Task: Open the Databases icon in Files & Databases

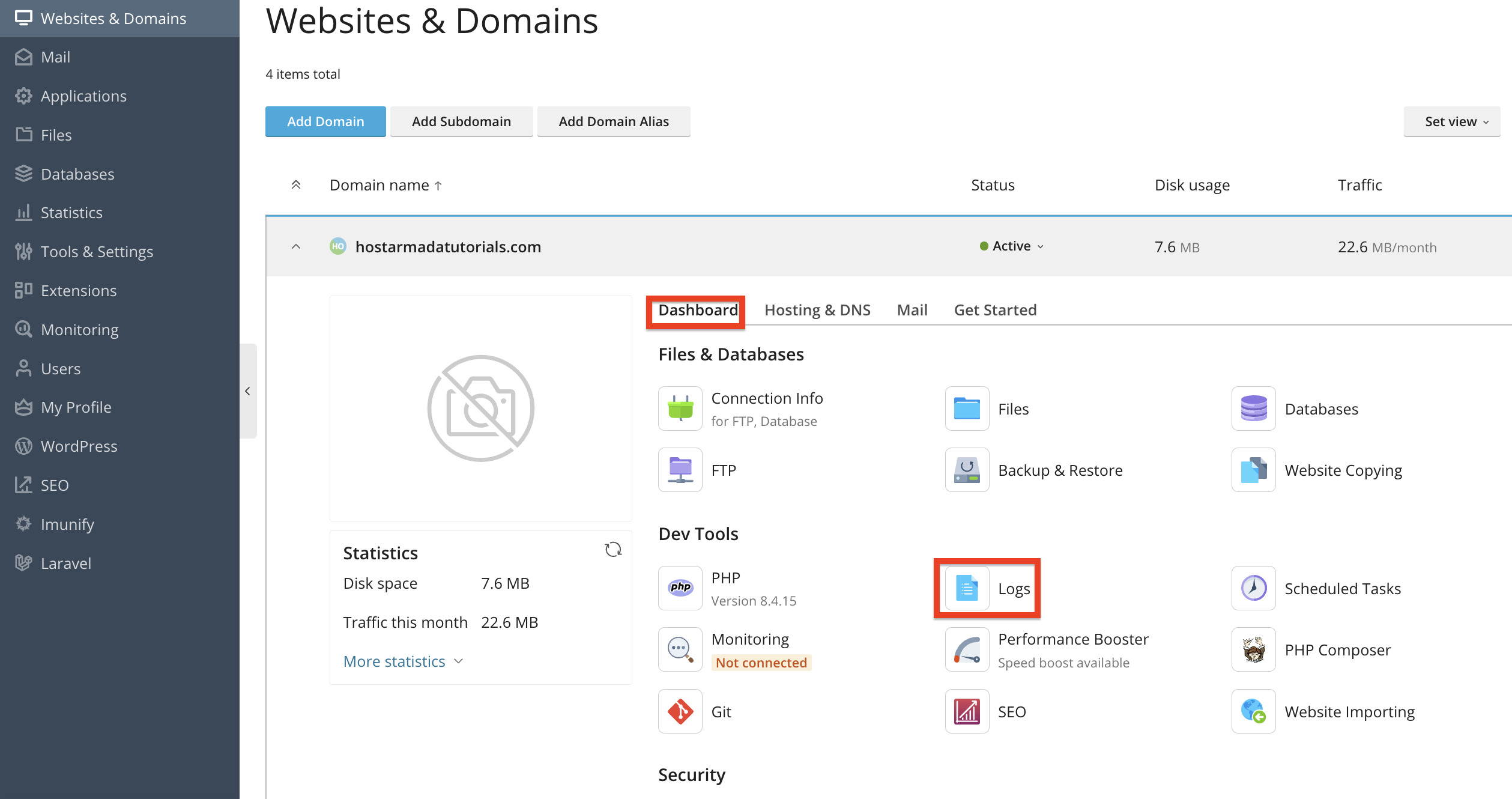Action: [x=1253, y=409]
